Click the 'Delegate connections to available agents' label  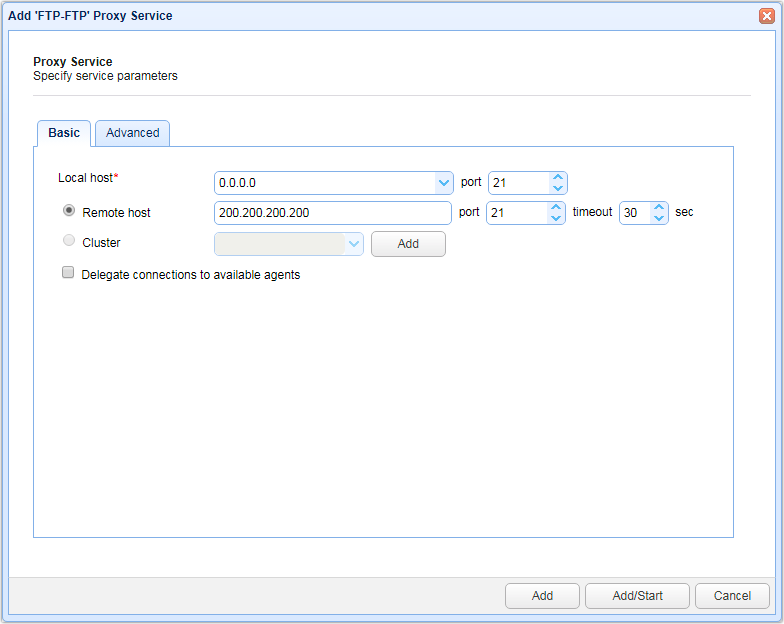[x=190, y=275]
